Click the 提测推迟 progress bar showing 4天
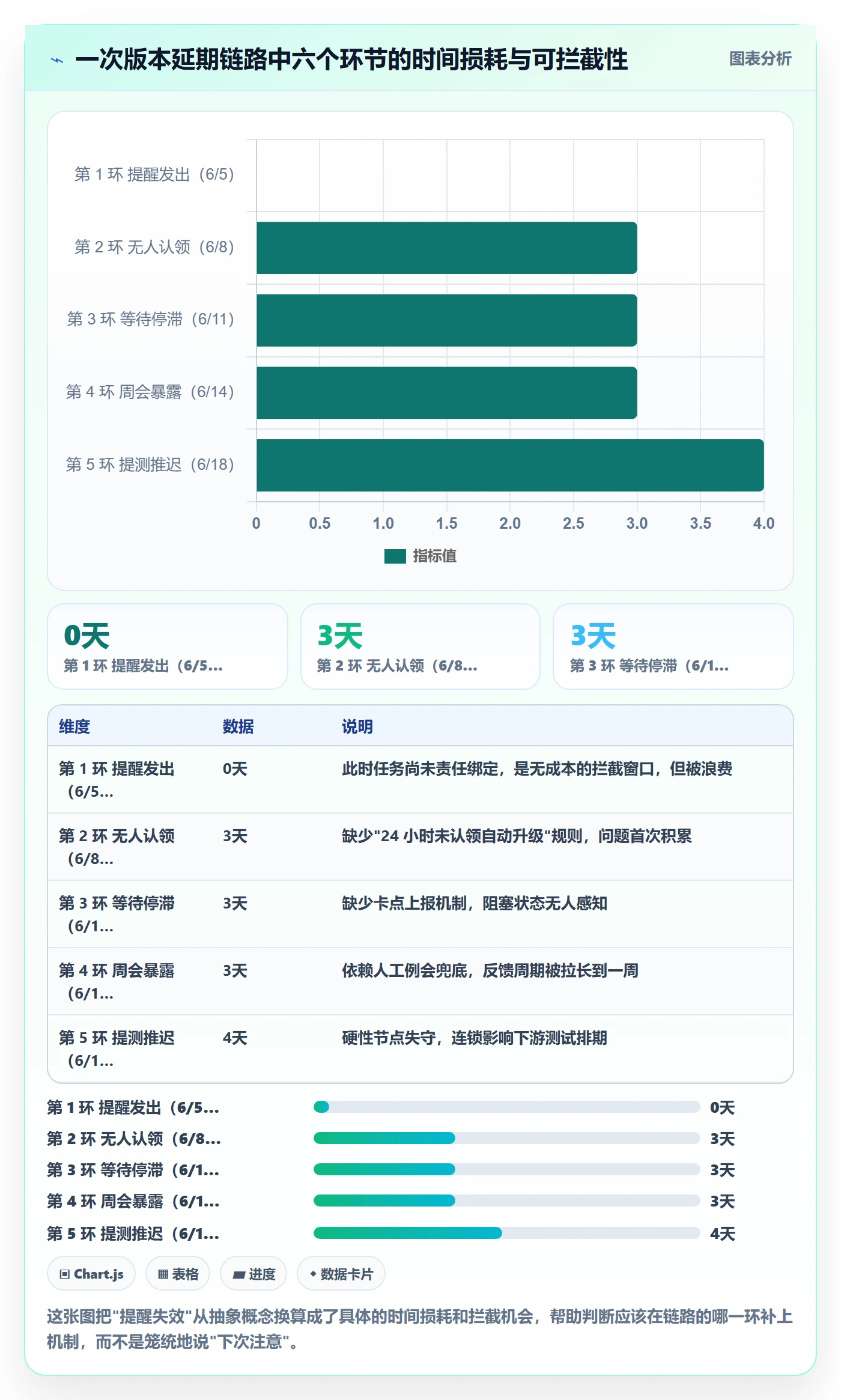This screenshot has height=1400, width=841. pos(506,1233)
